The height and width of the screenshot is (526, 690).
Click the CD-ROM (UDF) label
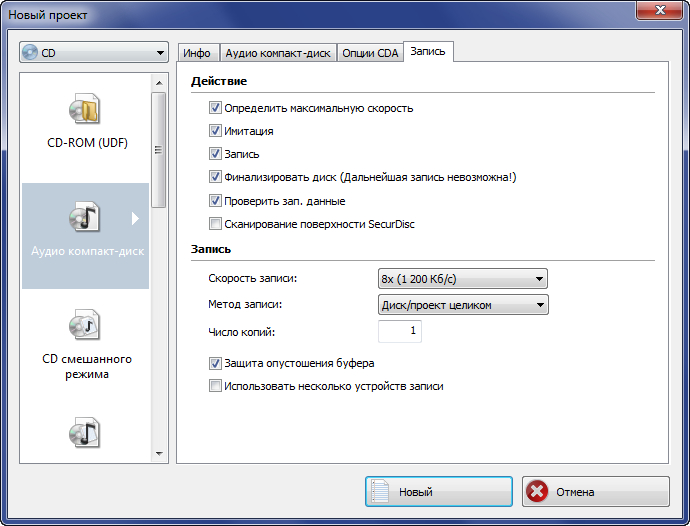click(87, 143)
